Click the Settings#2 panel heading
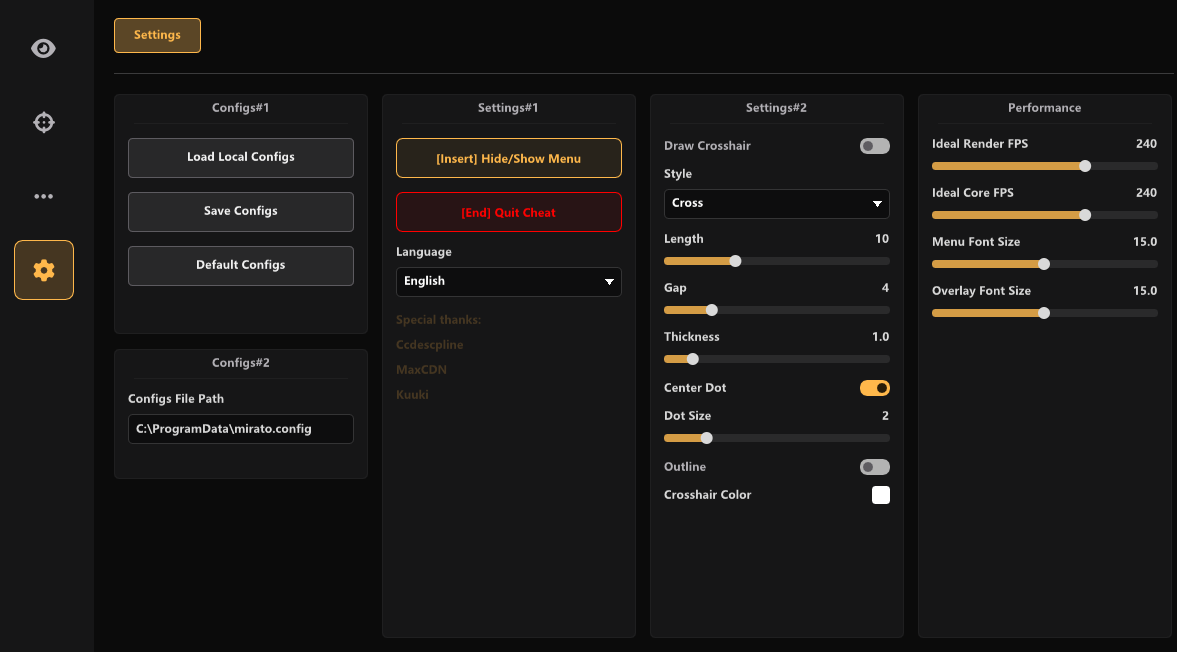Image resolution: width=1177 pixels, height=652 pixels. point(776,107)
